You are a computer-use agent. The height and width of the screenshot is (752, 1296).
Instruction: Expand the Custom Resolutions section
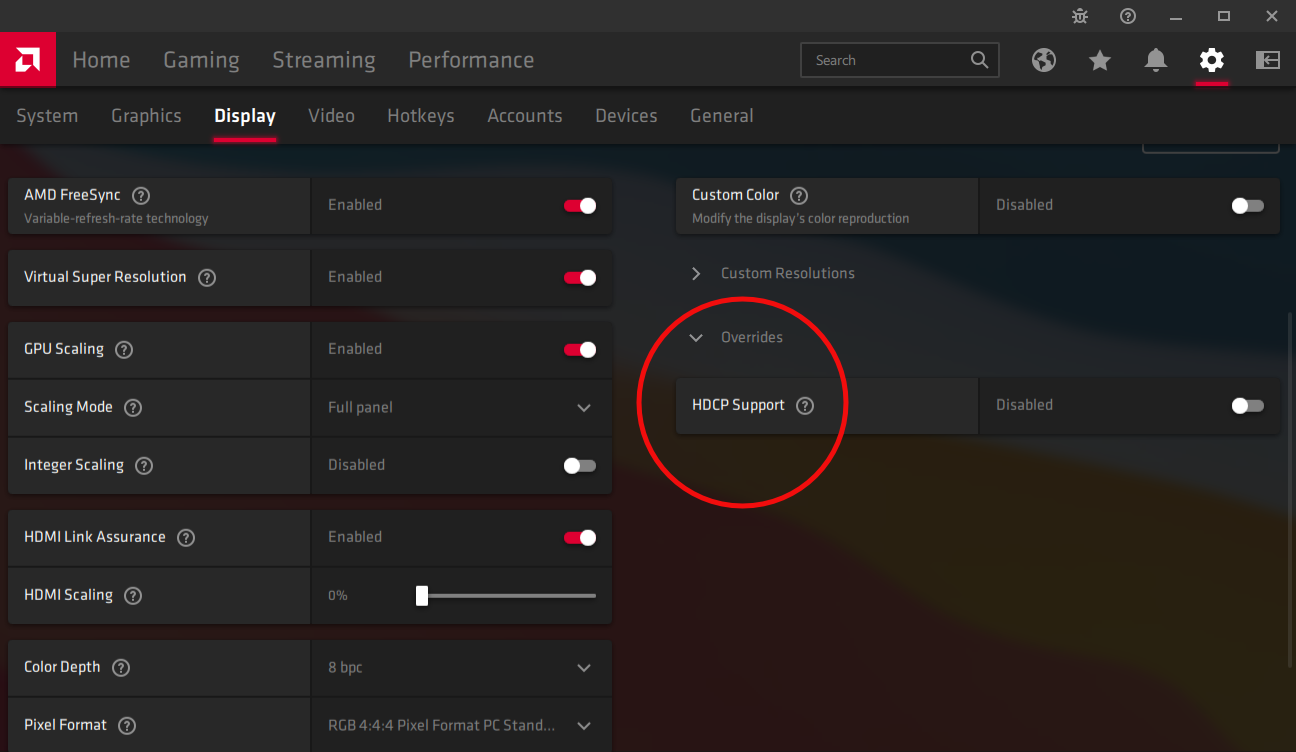click(x=774, y=273)
